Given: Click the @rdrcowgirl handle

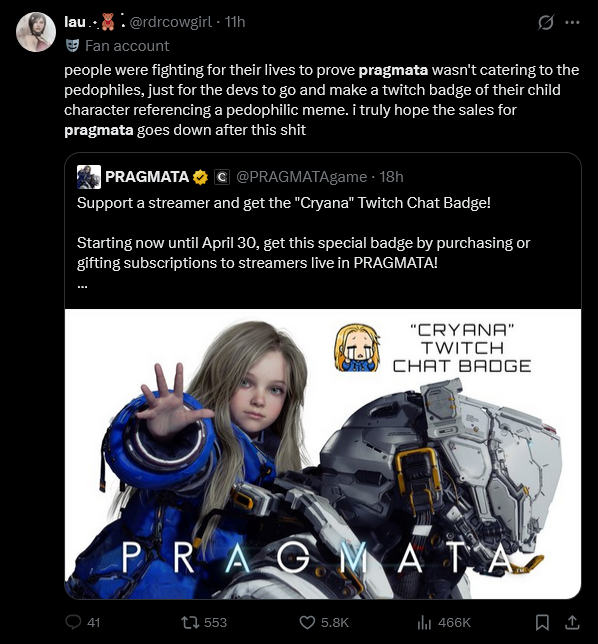Looking at the screenshot, I should [x=171, y=22].
